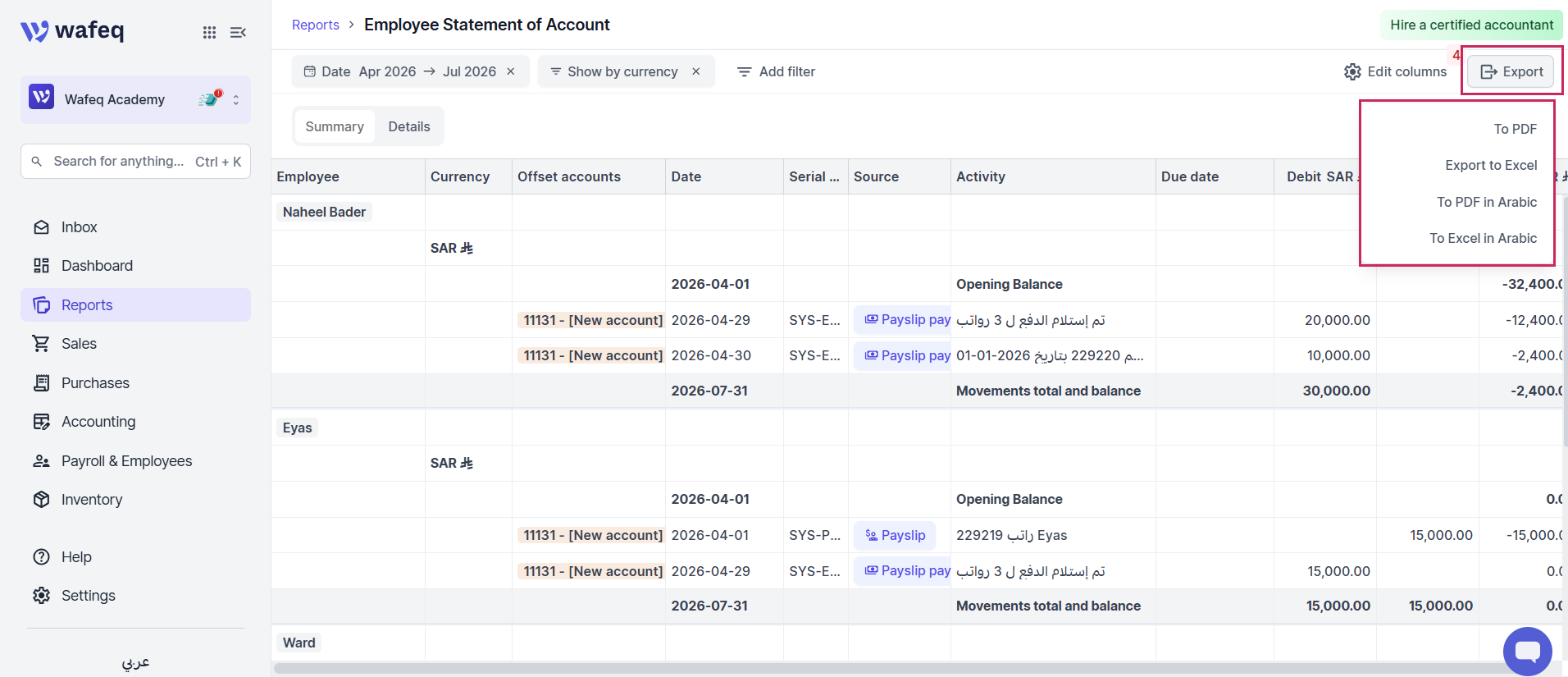This screenshot has width=1568, height=677.
Task: Click the Export arrow icon
Action: 1488,72
